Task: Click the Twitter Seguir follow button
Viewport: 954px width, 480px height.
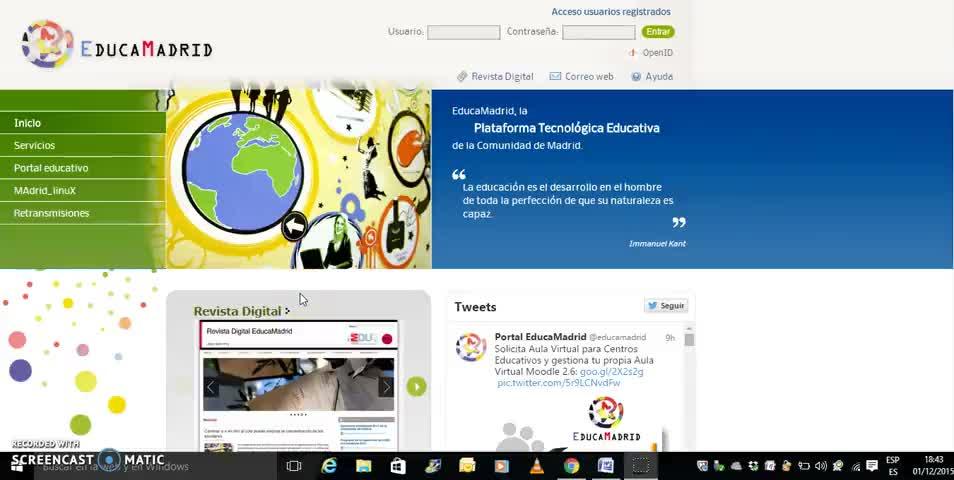Action: click(x=666, y=306)
